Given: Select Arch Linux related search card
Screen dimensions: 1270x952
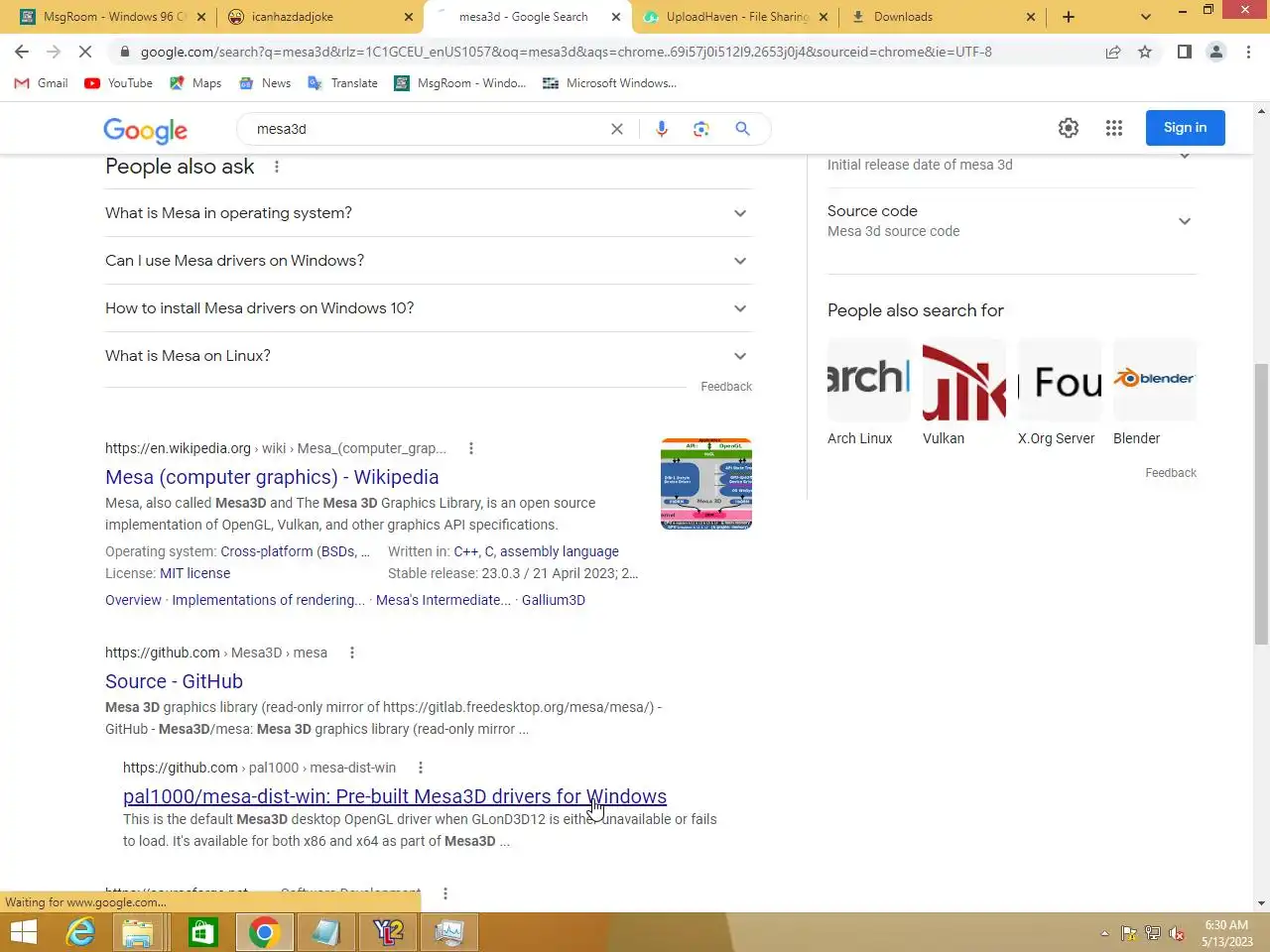Looking at the screenshot, I should (869, 393).
